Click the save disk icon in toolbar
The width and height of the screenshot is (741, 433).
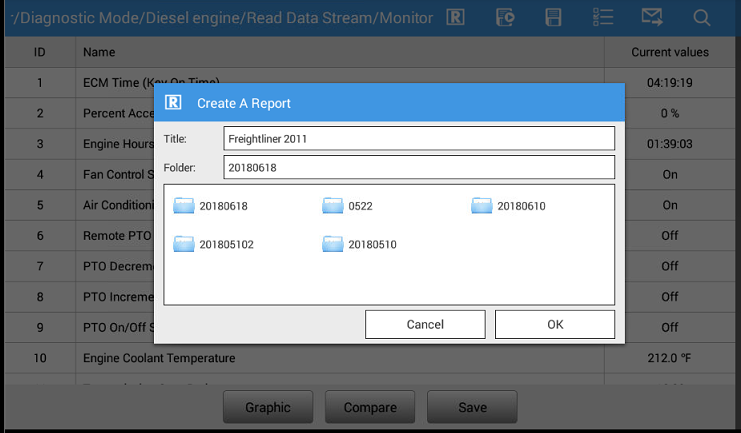pyautogui.click(x=553, y=17)
